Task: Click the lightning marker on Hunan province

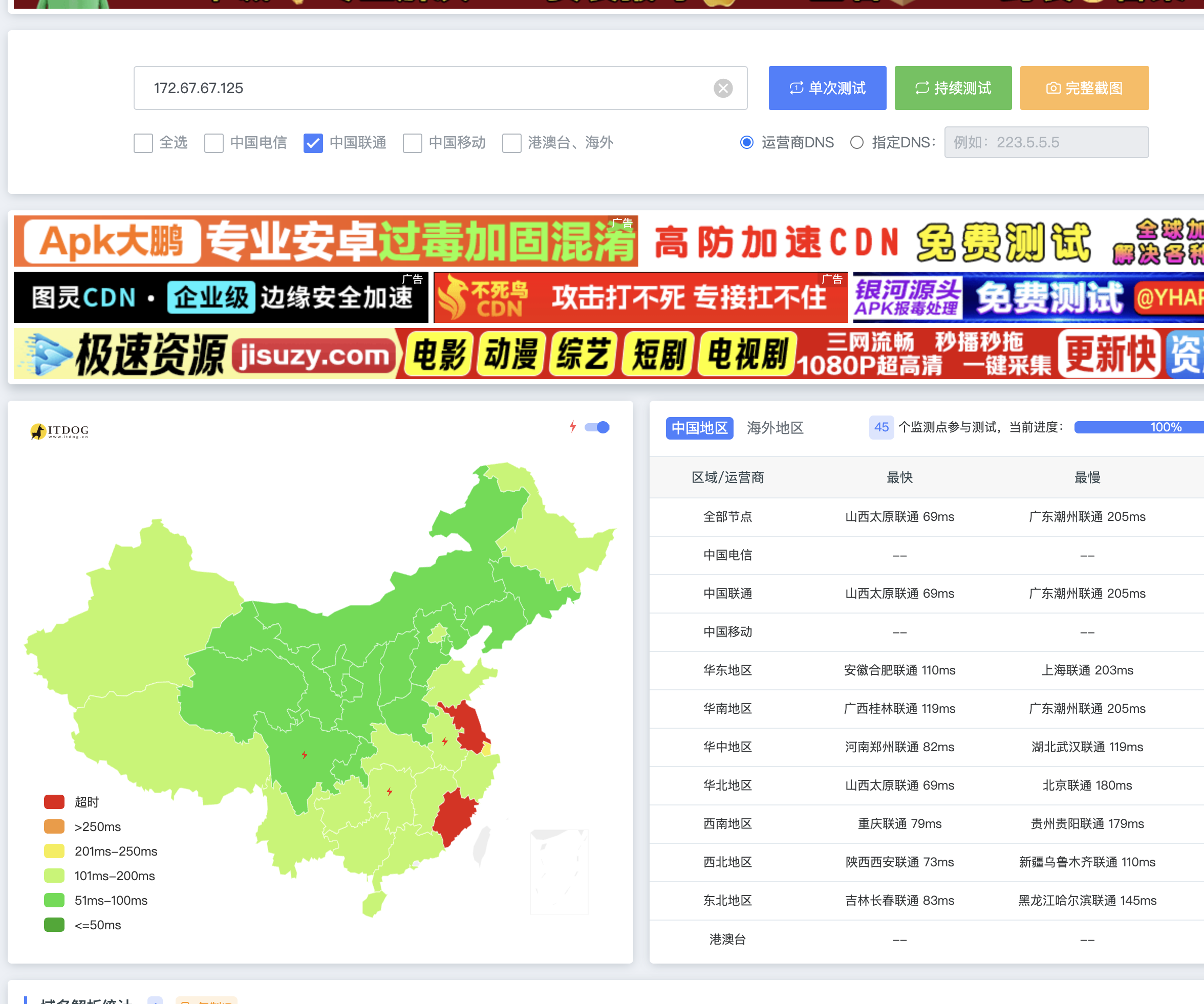Action: (x=389, y=792)
